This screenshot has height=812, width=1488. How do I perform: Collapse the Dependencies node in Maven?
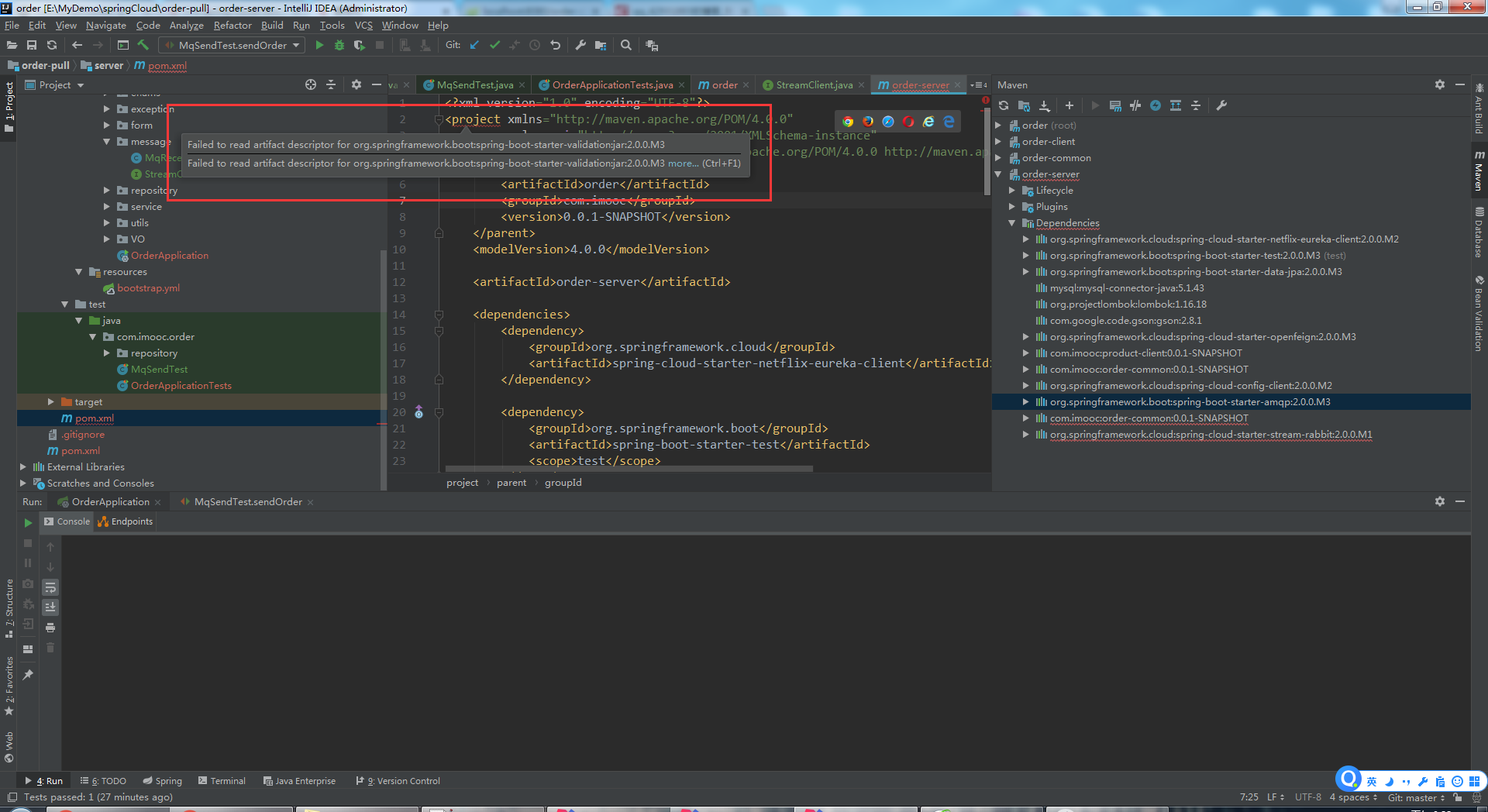click(1012, 223)
